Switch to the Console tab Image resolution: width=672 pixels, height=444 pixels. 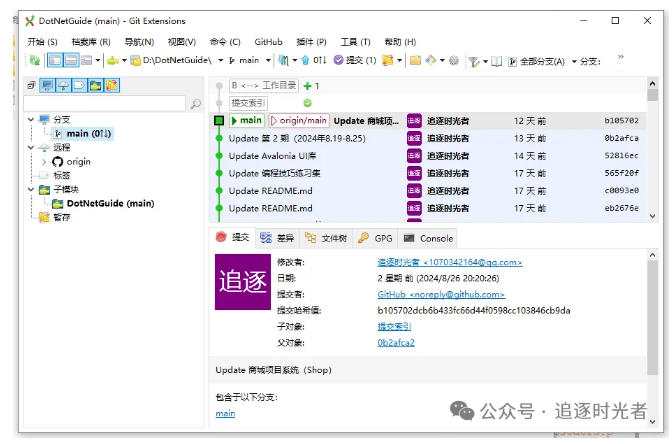428,238
